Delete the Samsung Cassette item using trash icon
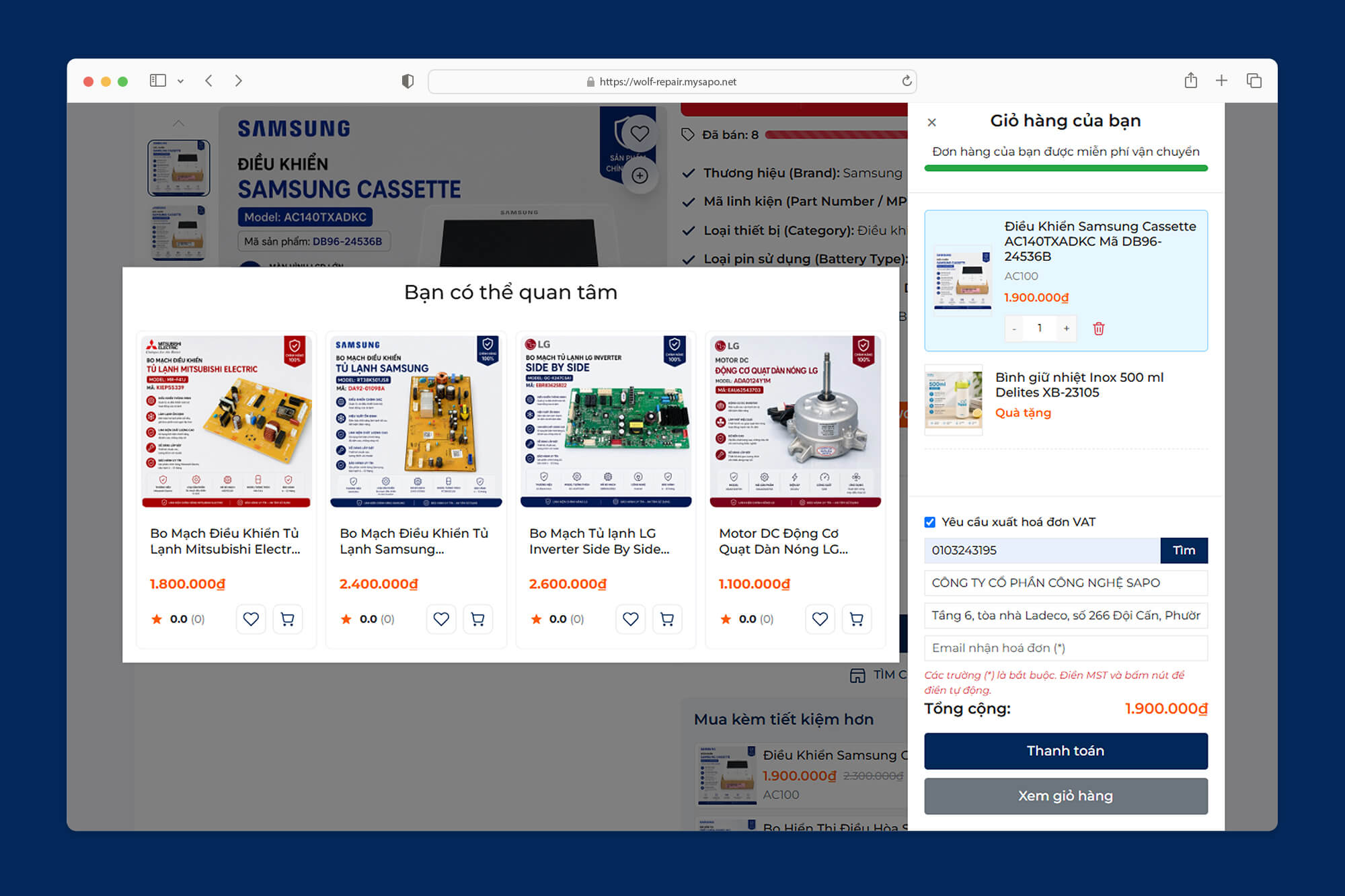The height and width of the screenshot is (896, 1345). (x=1099, y=329)
